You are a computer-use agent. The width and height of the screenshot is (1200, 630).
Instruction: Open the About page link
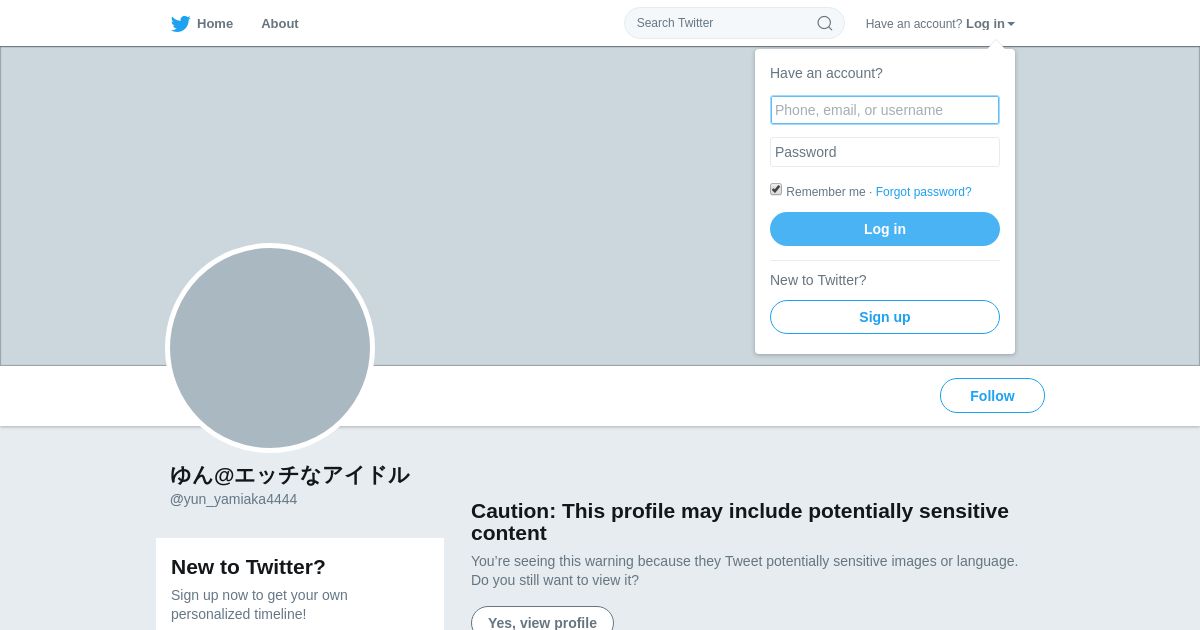tap(280, 24)
